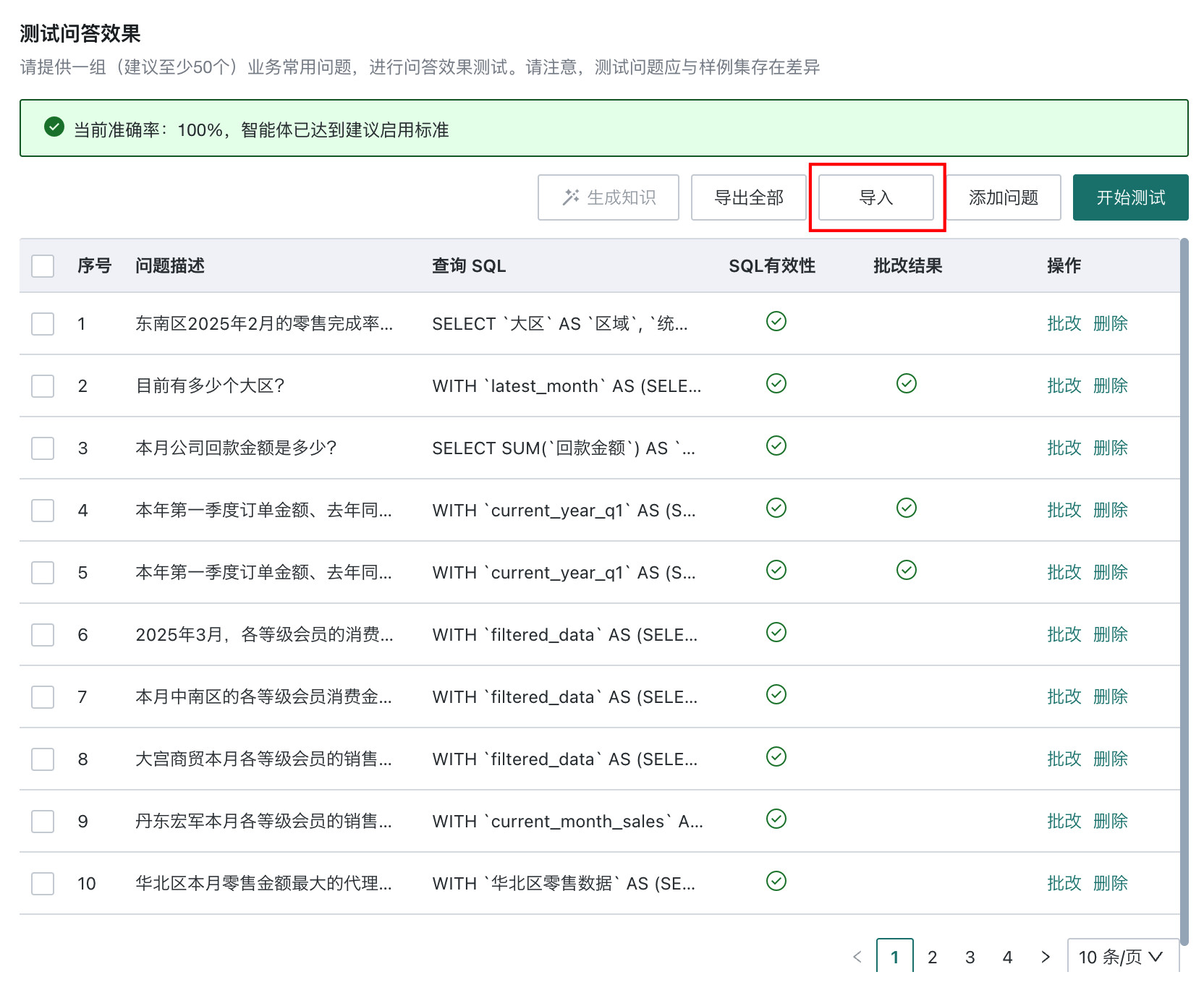1204x985 pixels.
Task: Go to previous page with left arrow
Action: coord(857,957)
